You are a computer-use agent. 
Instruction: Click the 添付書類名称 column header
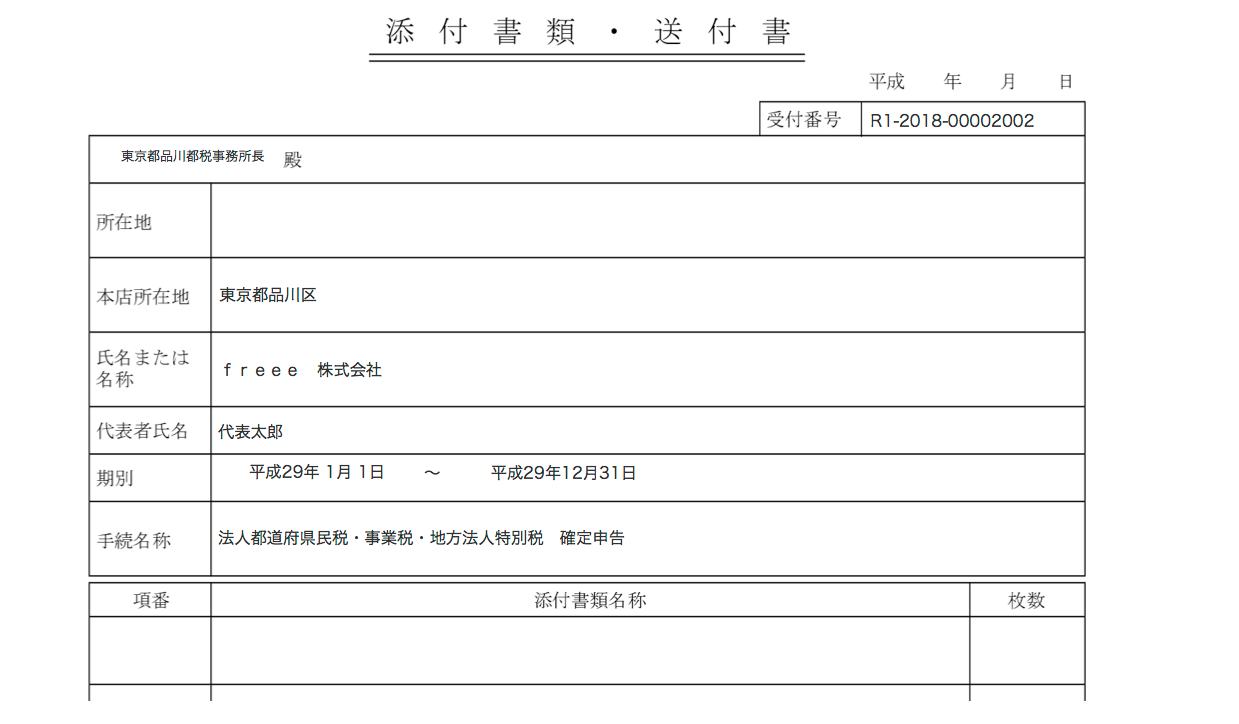coord(590,600)
